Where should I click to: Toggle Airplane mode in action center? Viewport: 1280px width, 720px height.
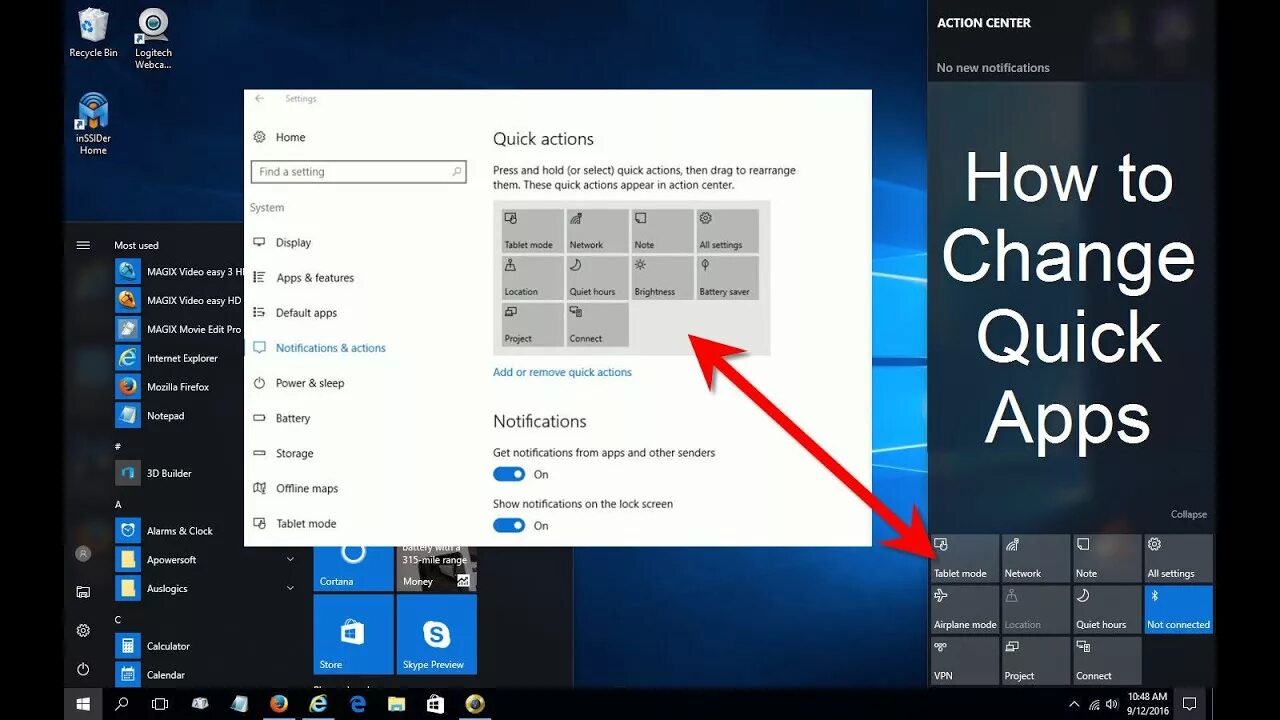tap(964, 609)
